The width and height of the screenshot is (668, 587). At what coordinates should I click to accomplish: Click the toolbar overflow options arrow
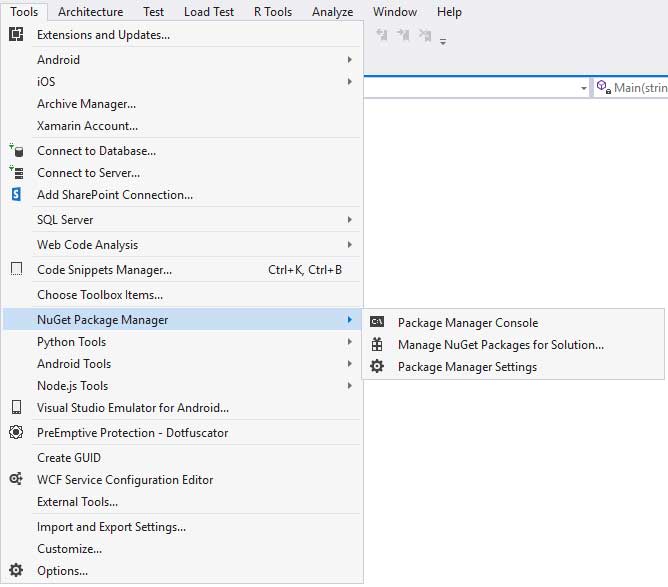pyautogui.click(x=443, y=42)
